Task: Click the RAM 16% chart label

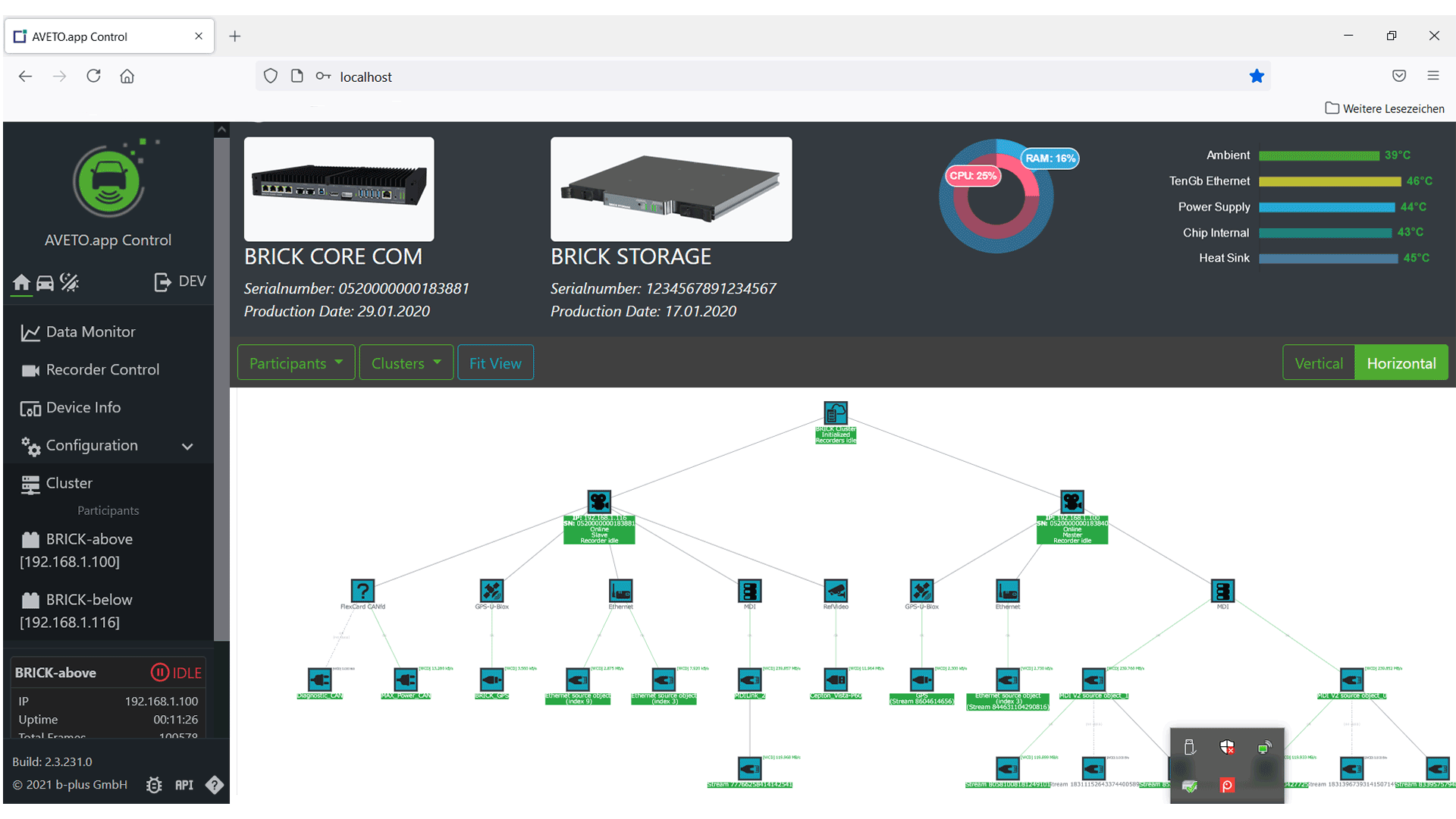Action: tap(1050, 158)
